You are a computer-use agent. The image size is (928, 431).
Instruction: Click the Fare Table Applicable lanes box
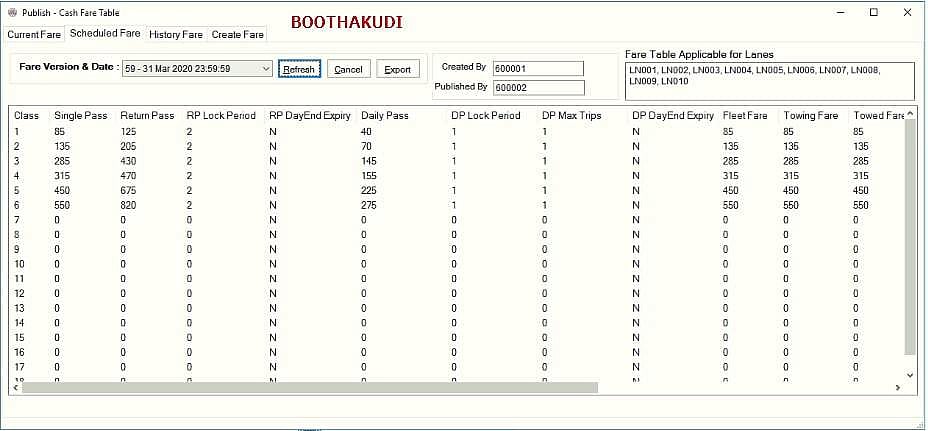(x=768, y=80)
